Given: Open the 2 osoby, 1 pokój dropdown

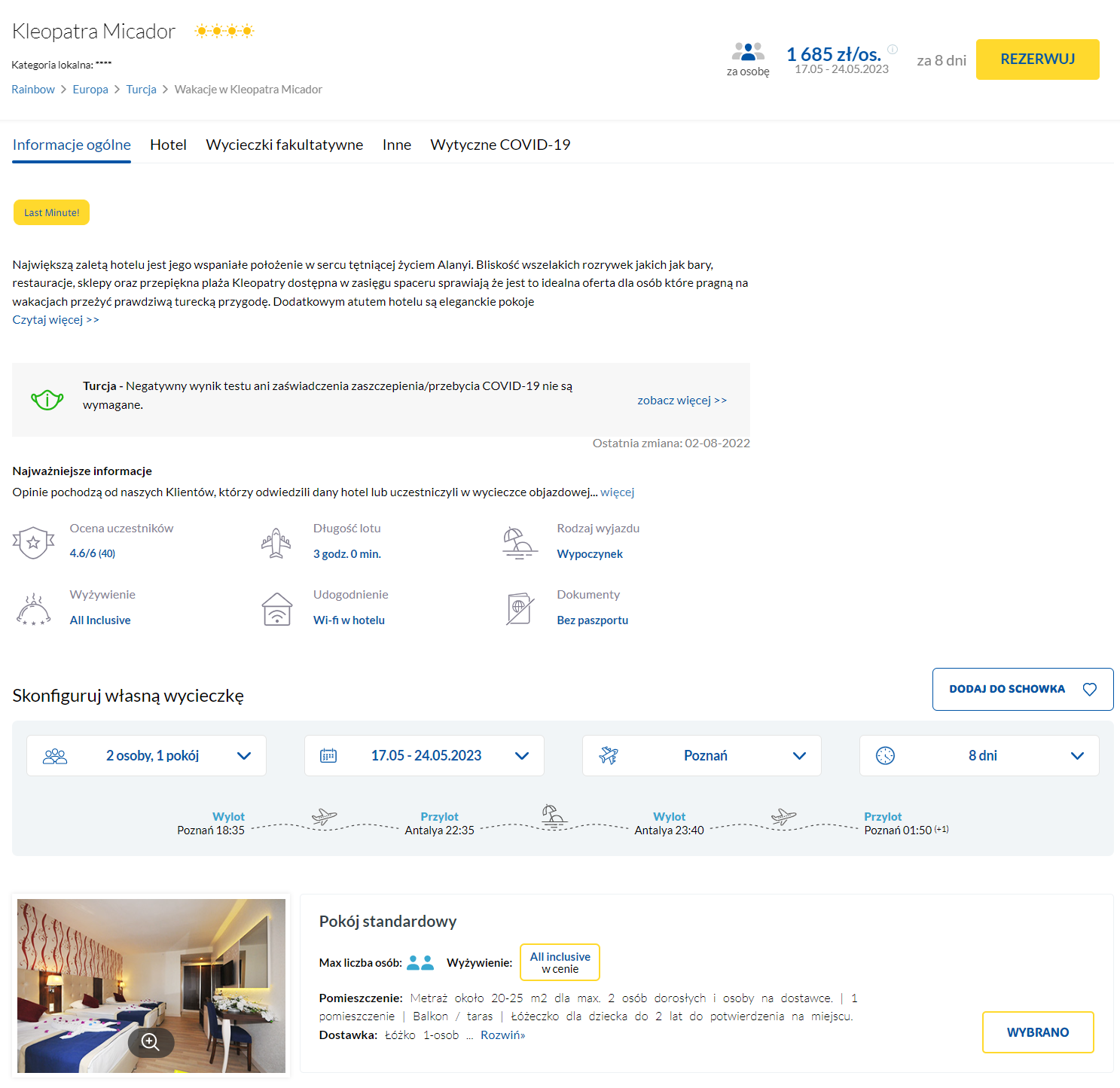Looking at the screenshot, I should [146, 755].
